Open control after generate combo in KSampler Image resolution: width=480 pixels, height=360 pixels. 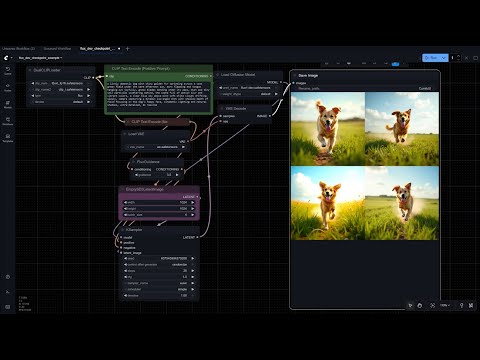tap(158, 265)
